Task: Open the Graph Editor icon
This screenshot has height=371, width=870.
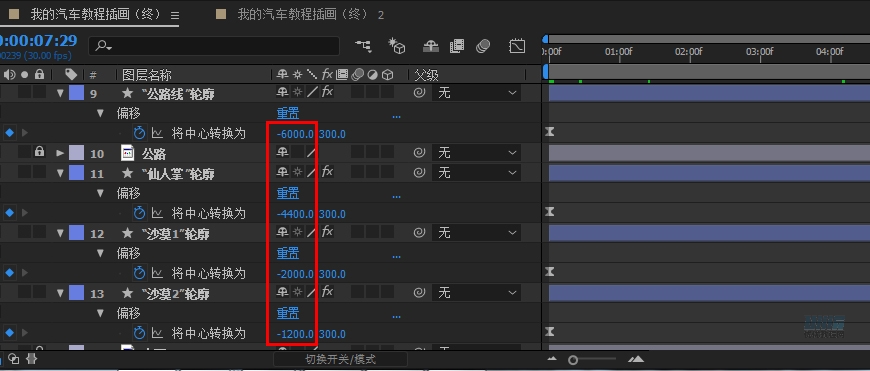Action: (x=517, y=46)
